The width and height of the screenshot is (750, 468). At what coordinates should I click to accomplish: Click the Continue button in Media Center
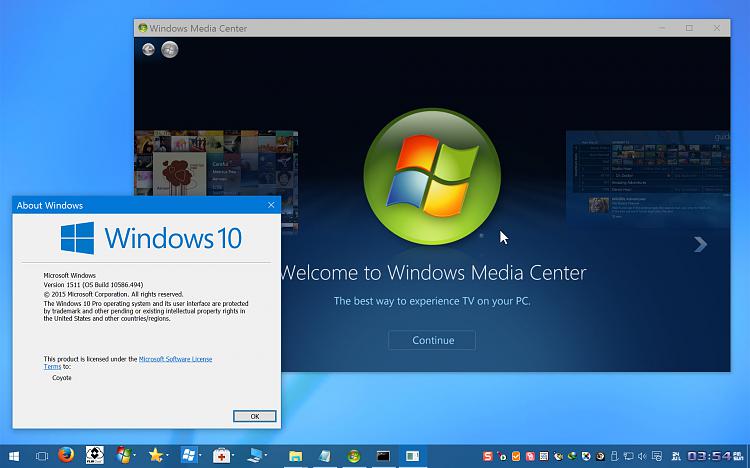click(x=432, y=340)
